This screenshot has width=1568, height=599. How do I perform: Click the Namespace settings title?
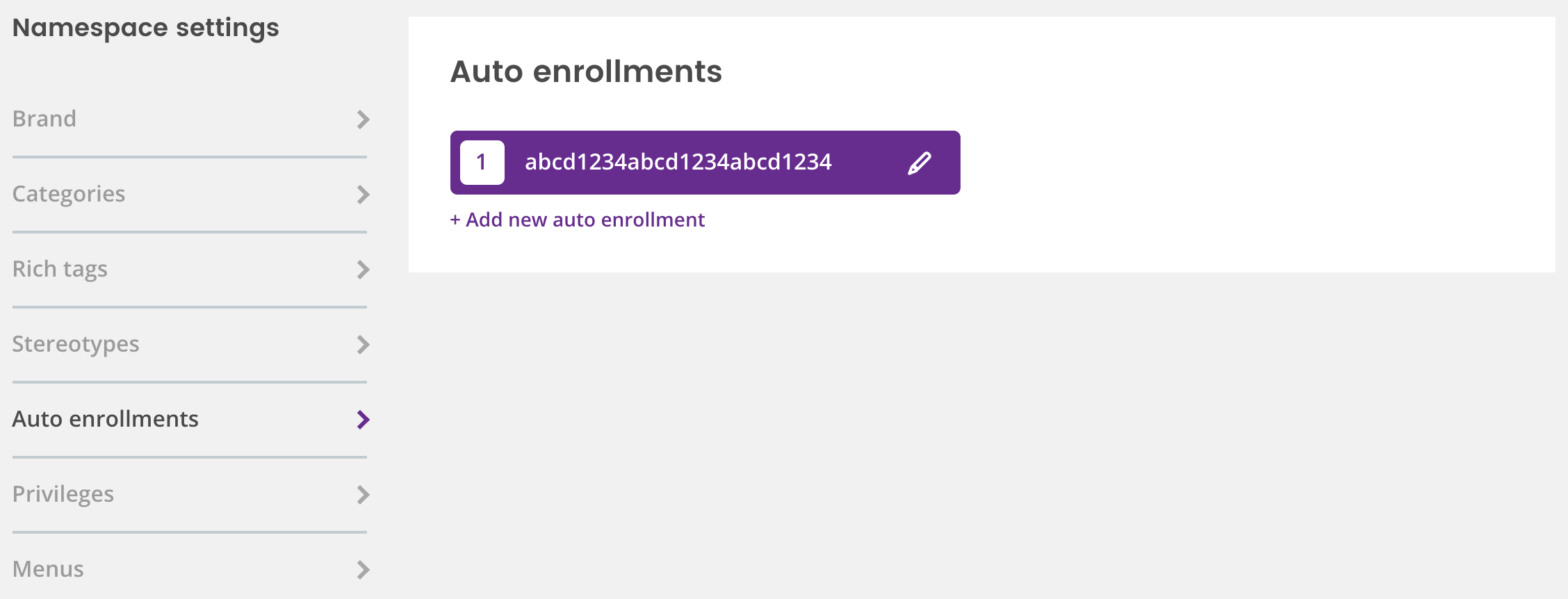tap(146, 28)
